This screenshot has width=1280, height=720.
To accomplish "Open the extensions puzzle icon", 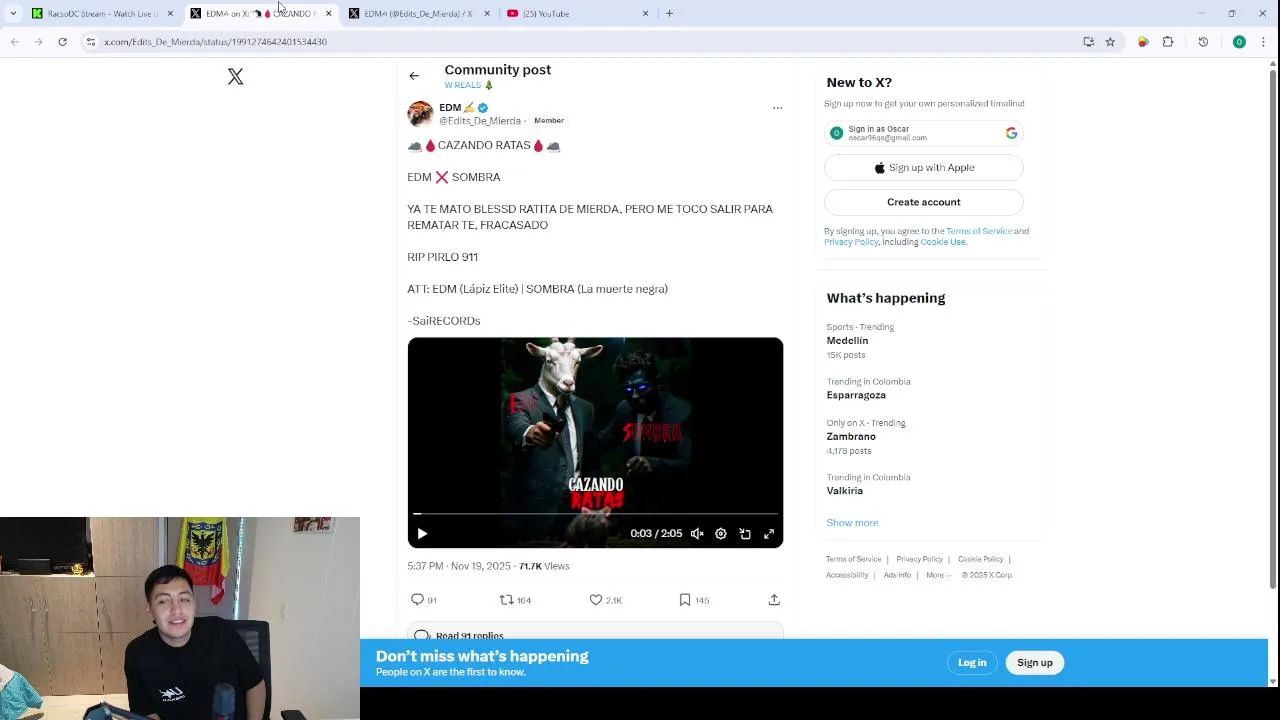I will 1168,42.
